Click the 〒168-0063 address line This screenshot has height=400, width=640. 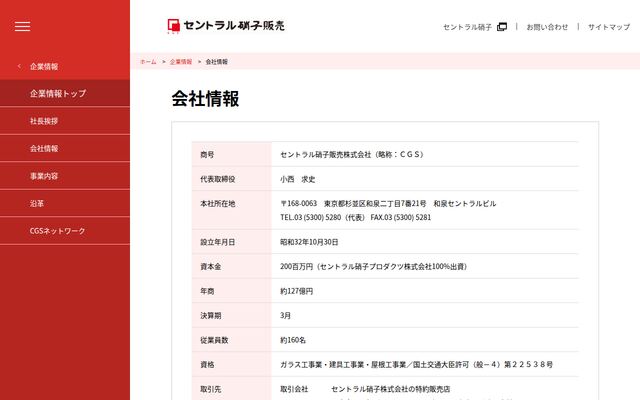click(x=388, y=203)
